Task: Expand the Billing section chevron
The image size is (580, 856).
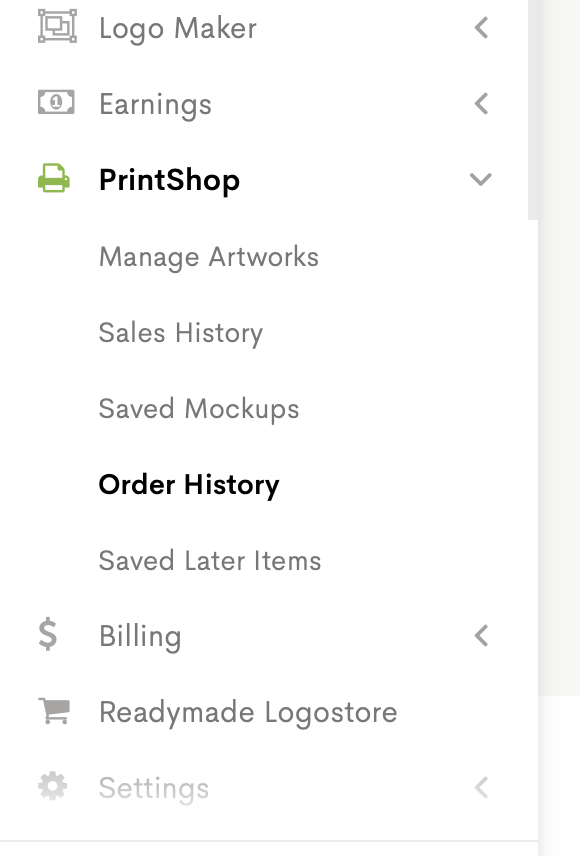Action: [x=481, y=636]
